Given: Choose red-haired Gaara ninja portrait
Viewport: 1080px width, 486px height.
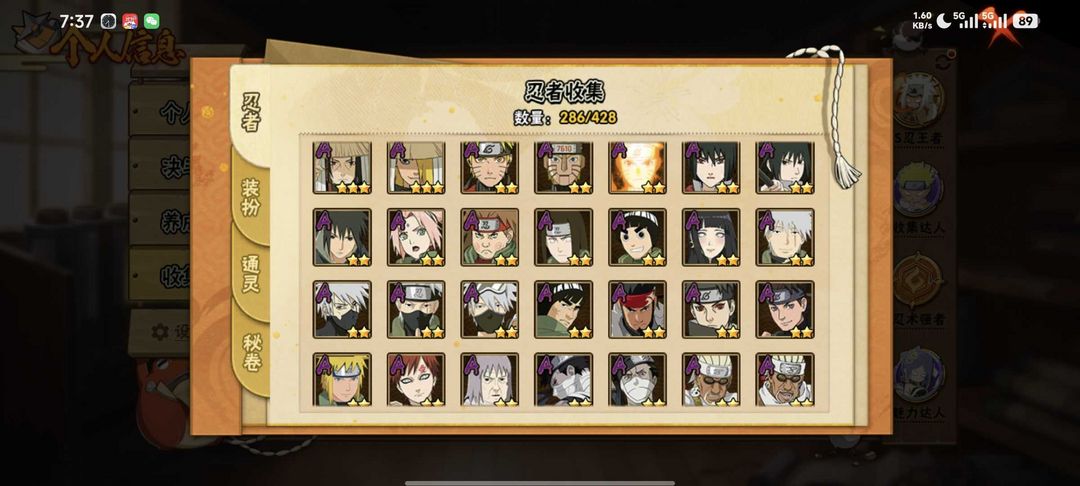Looking at the screenshot, I should pyautogui.click(x=416, y=379).
